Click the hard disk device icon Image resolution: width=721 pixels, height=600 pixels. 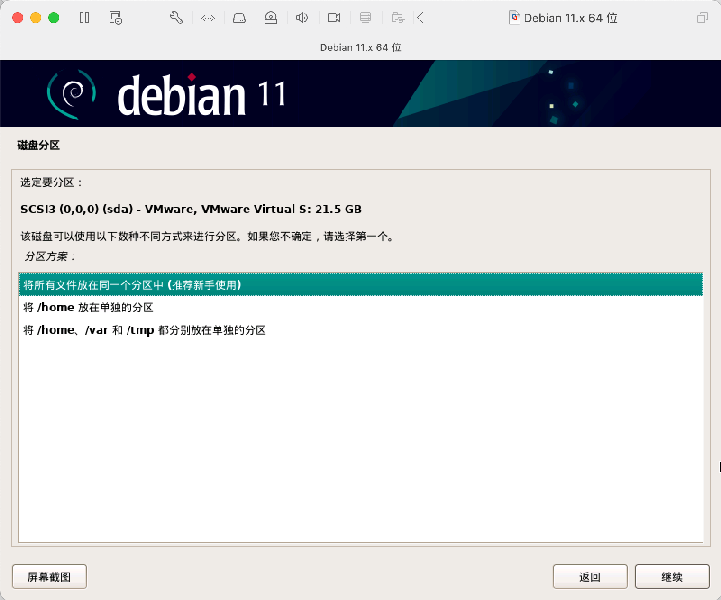(x=239, y=18)
